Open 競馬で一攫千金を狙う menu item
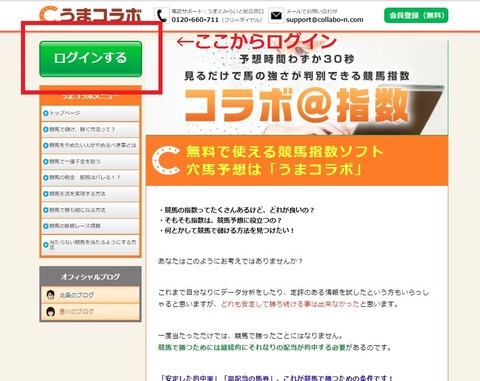 [90, 162]
